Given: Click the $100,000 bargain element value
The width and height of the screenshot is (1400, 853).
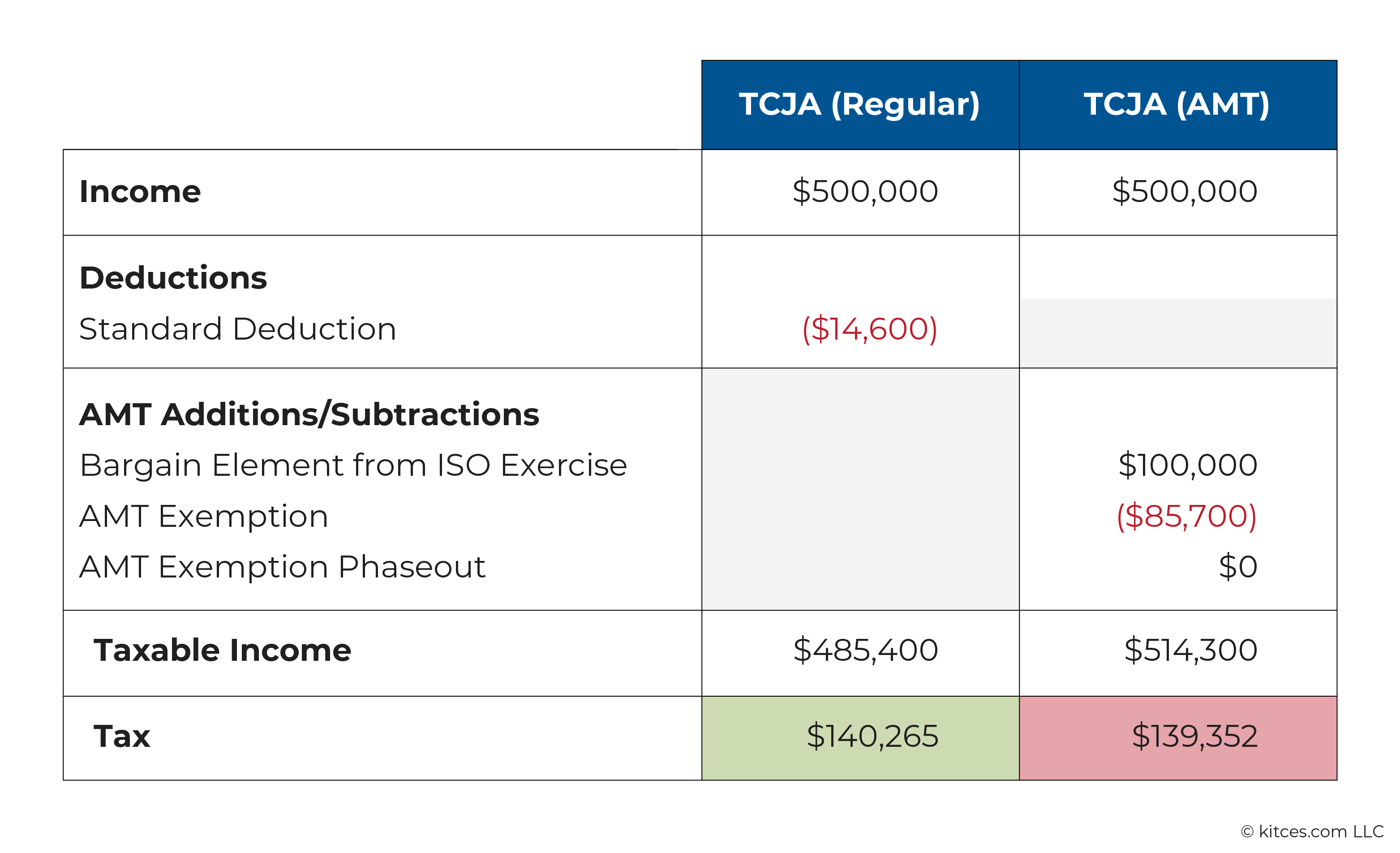Looking at the screenshot, I should point(1188,465).
